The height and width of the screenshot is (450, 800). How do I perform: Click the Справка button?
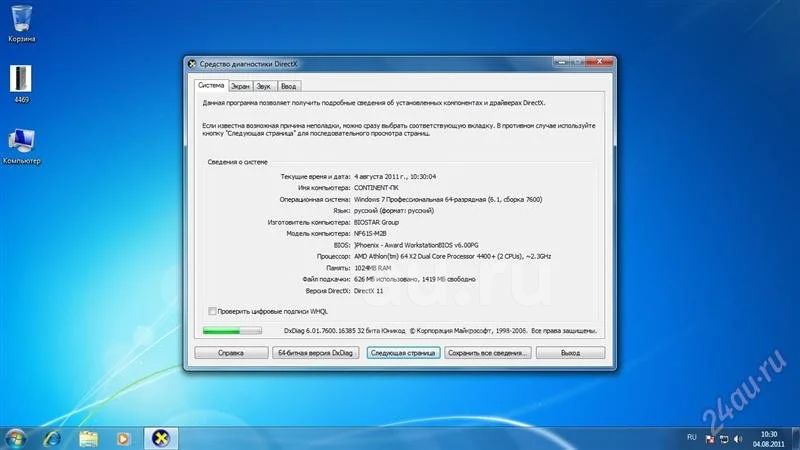pos(231,353)
